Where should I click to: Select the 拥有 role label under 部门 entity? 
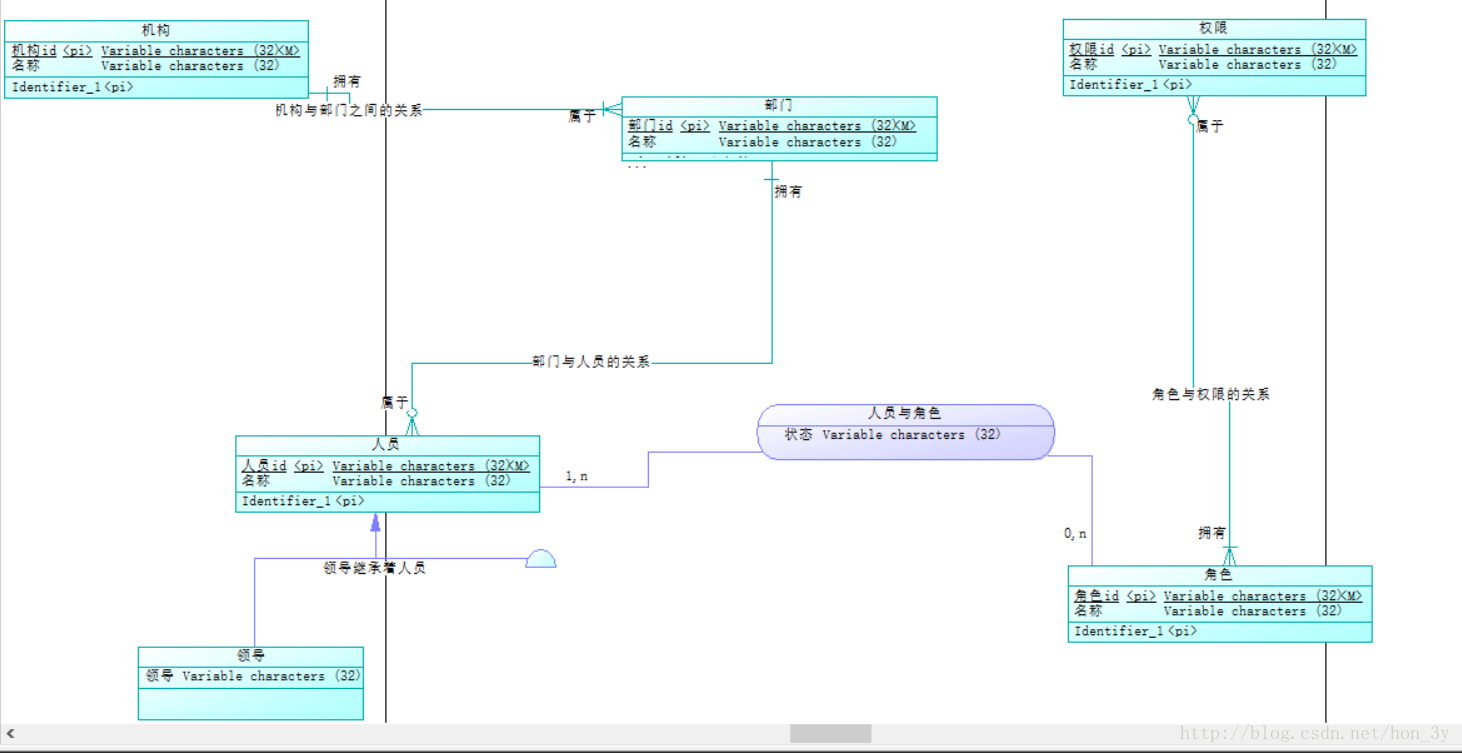coord(788,191)
